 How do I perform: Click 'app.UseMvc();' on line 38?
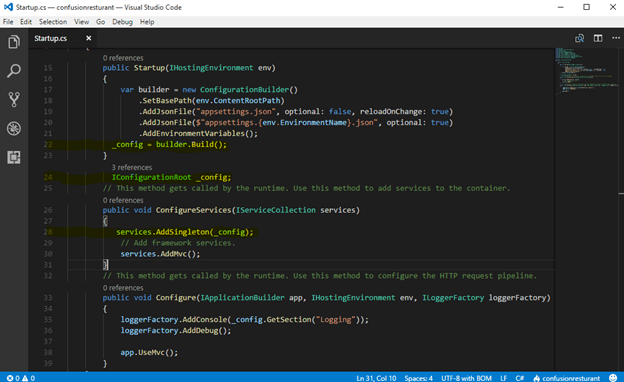coord(149,353)
